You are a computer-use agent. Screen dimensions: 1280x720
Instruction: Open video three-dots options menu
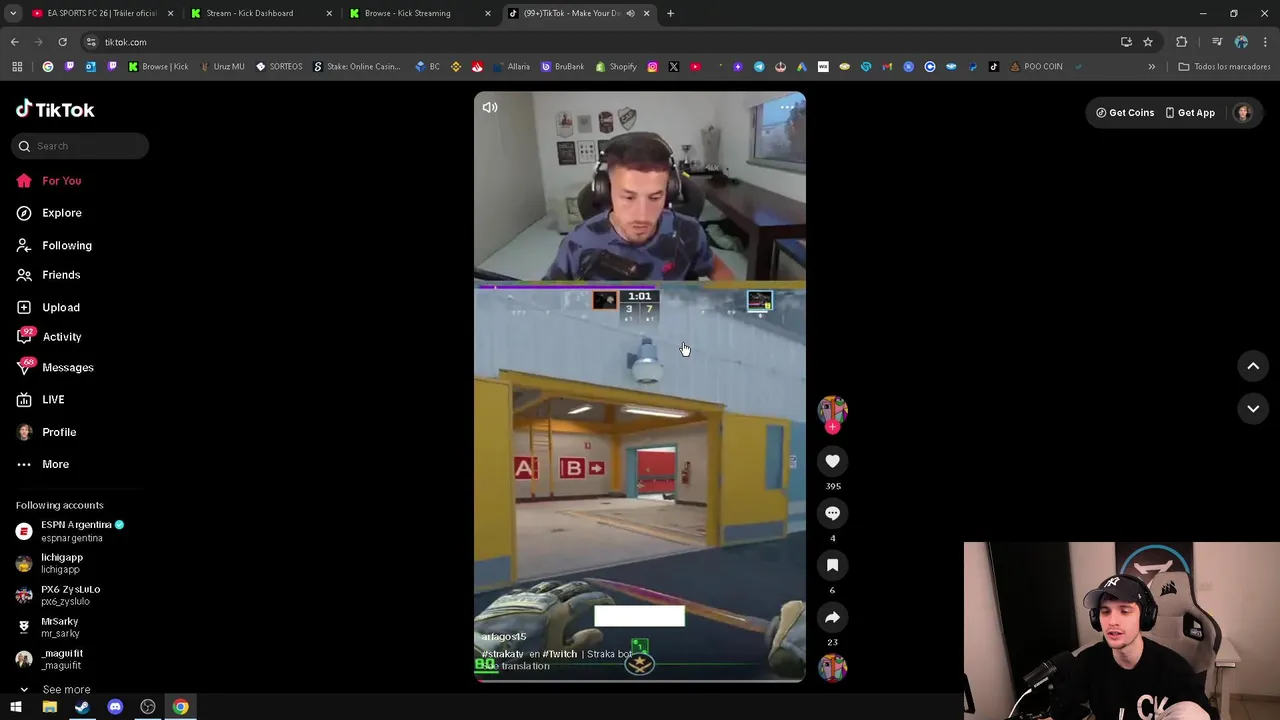(x=787, y=107)
